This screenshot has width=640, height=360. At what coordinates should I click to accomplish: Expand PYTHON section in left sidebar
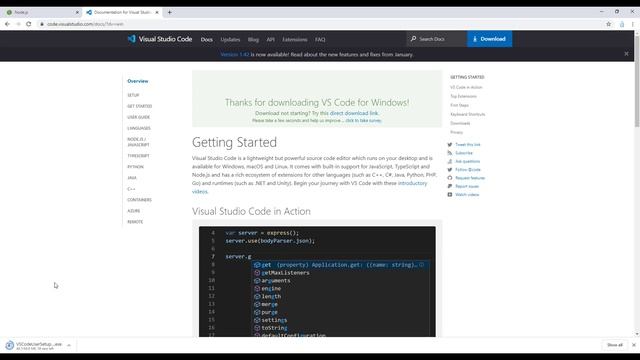point(135,167)
